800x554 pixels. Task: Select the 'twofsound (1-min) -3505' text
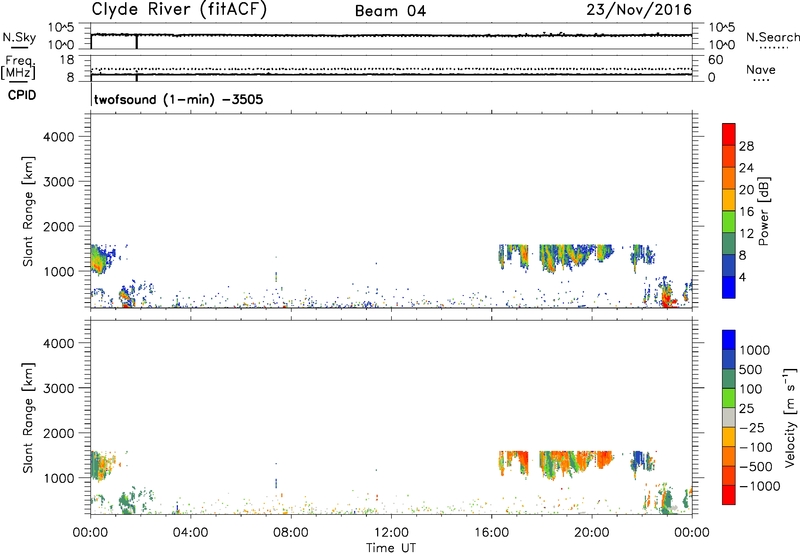(x=179, y=99)
